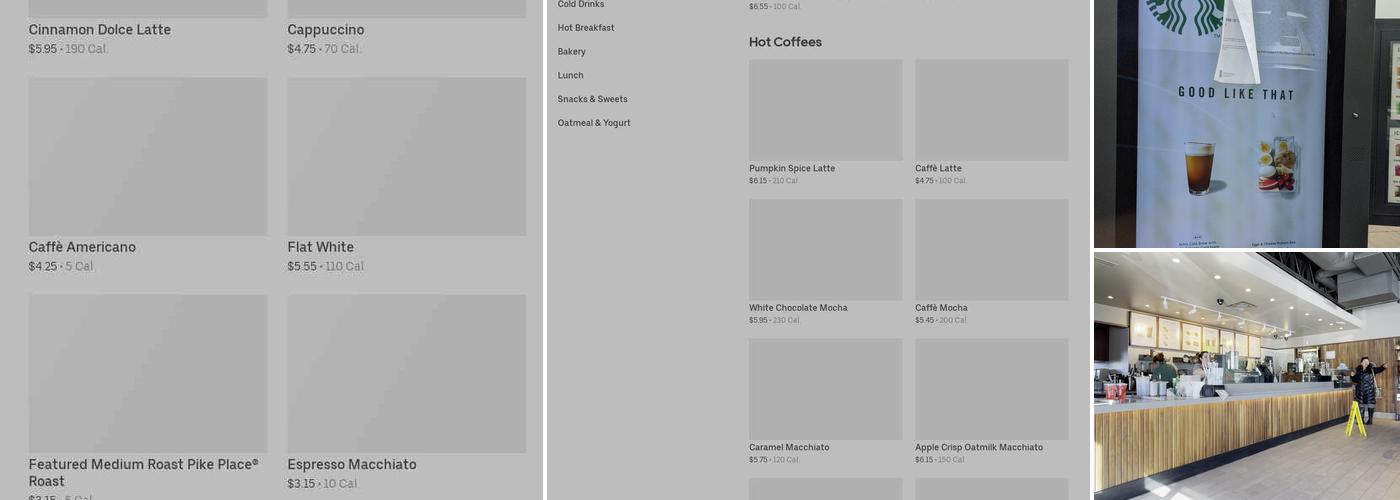1400x500 pixels.
Task: Click Featured Medium Roast Pike Place Roast title
Action: pyautogui.click(x=143, y=473)
